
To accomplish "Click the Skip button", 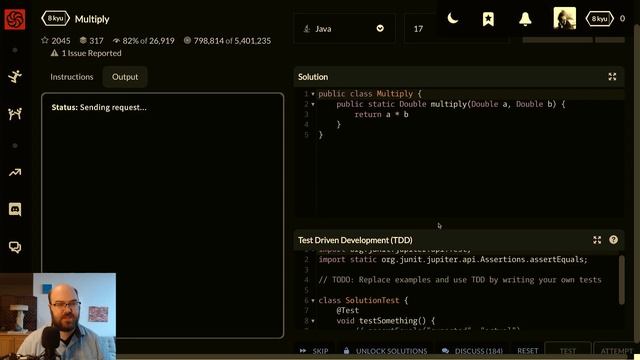I will [x=314, y=351].
